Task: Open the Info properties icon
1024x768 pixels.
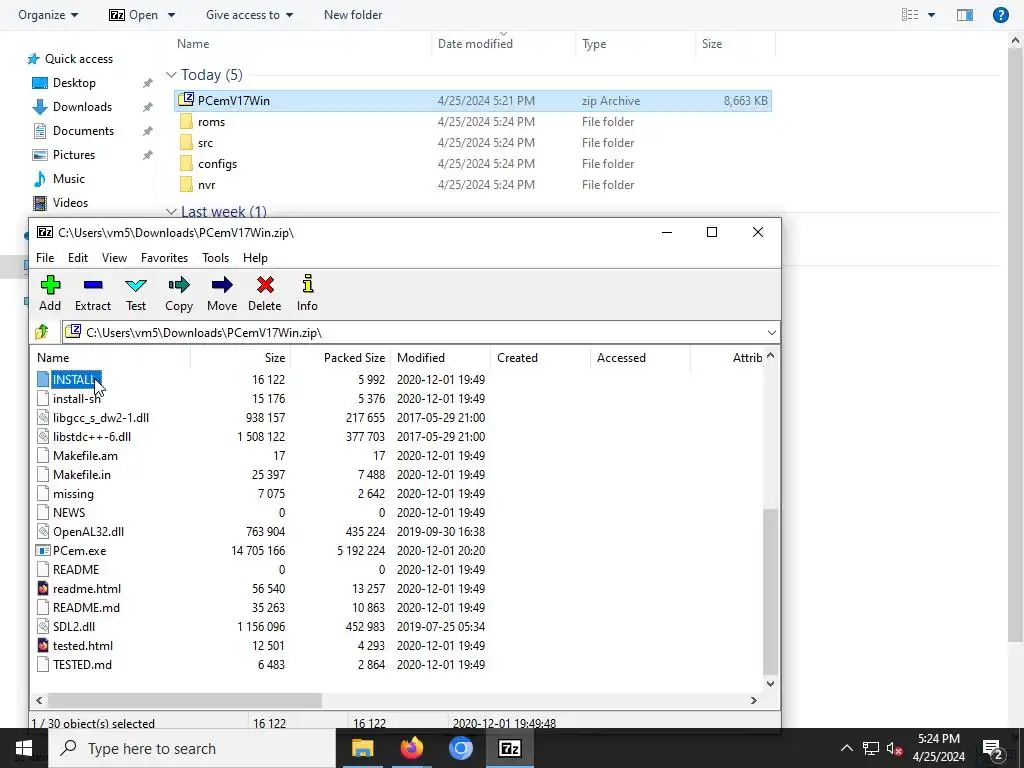Action: [307, 293]
